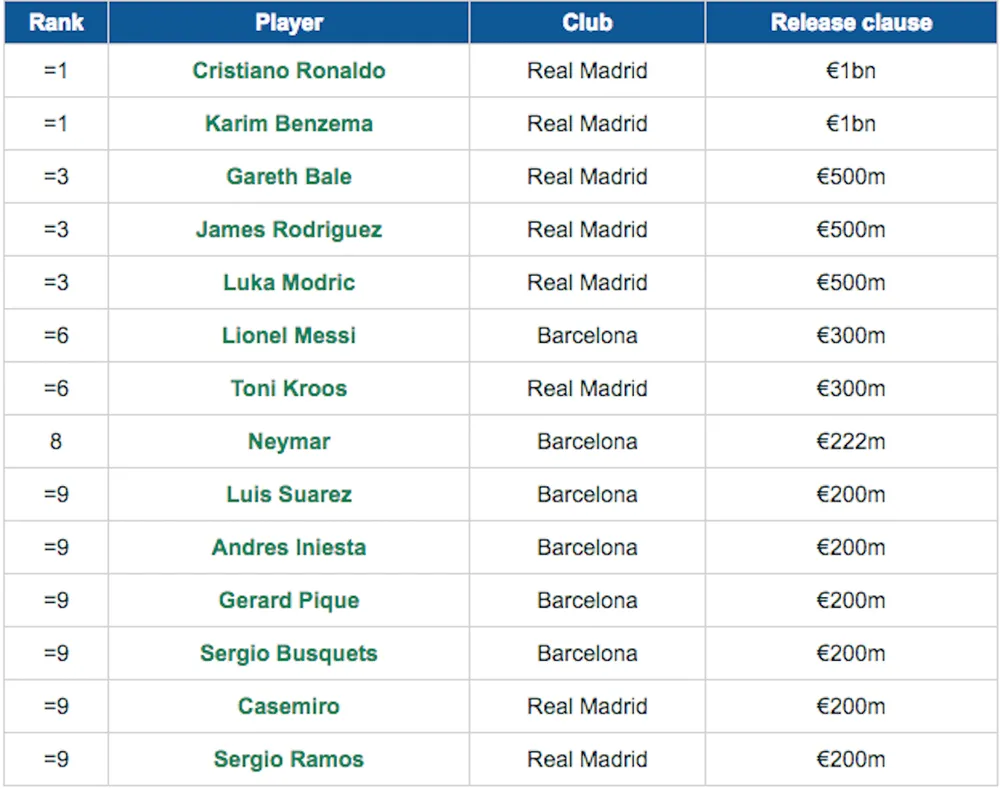Viewport: 1000px width, 791px height.
Task: Click the Andres Iniesta link
Action: [289, 547]
